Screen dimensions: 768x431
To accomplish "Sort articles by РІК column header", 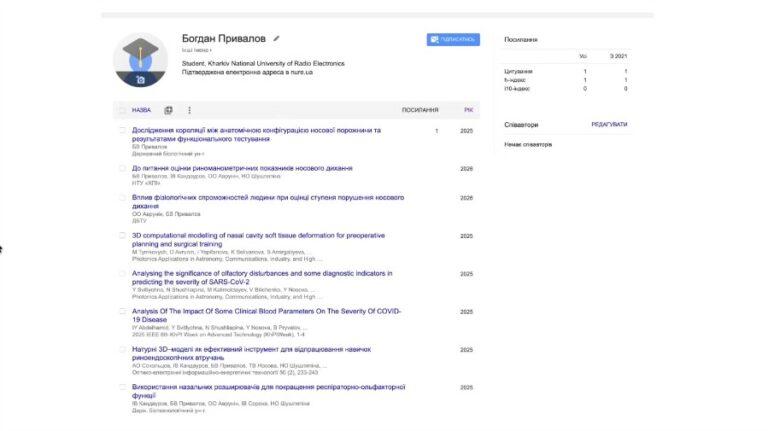I will (x=469, y=110).
